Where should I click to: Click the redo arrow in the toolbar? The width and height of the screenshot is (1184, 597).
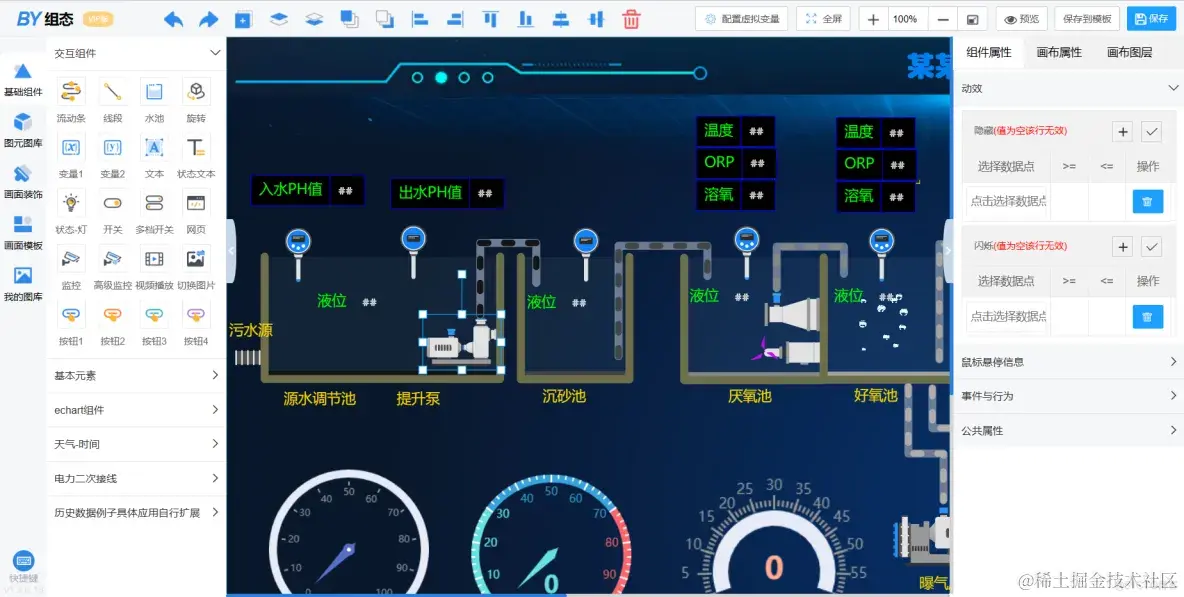[x=208, y=18]
